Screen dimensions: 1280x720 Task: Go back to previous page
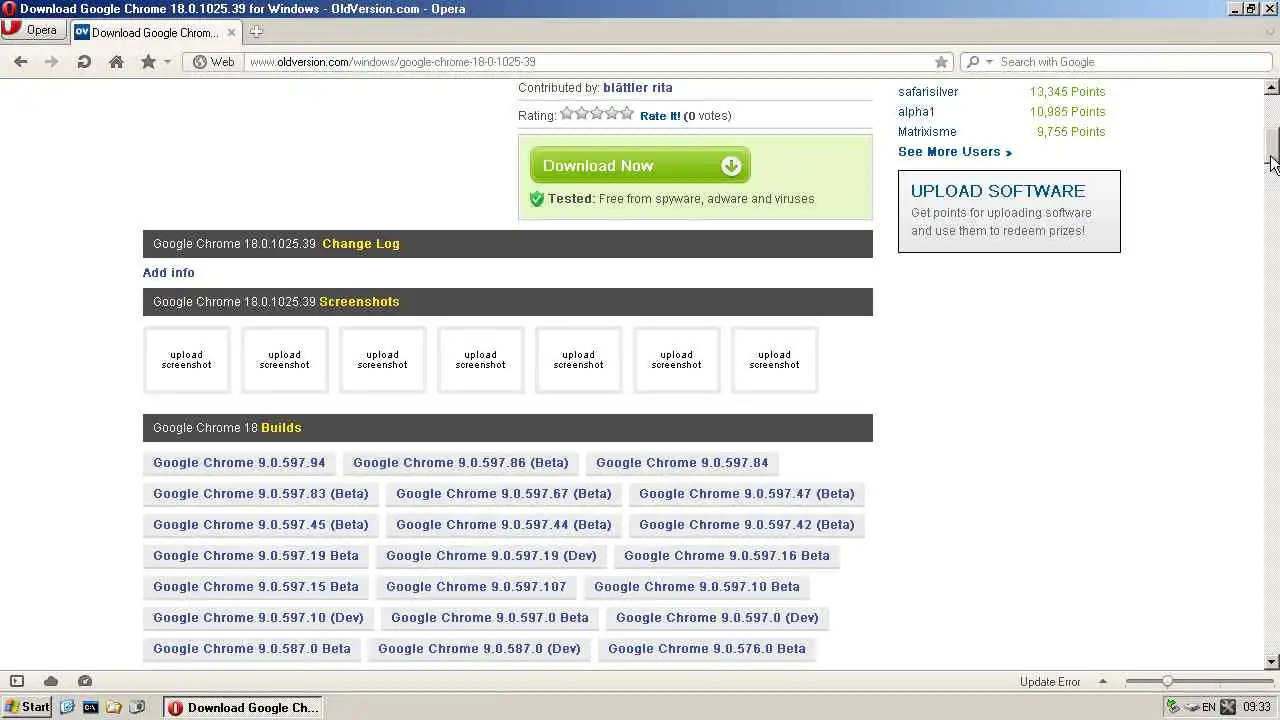[20, 62]
